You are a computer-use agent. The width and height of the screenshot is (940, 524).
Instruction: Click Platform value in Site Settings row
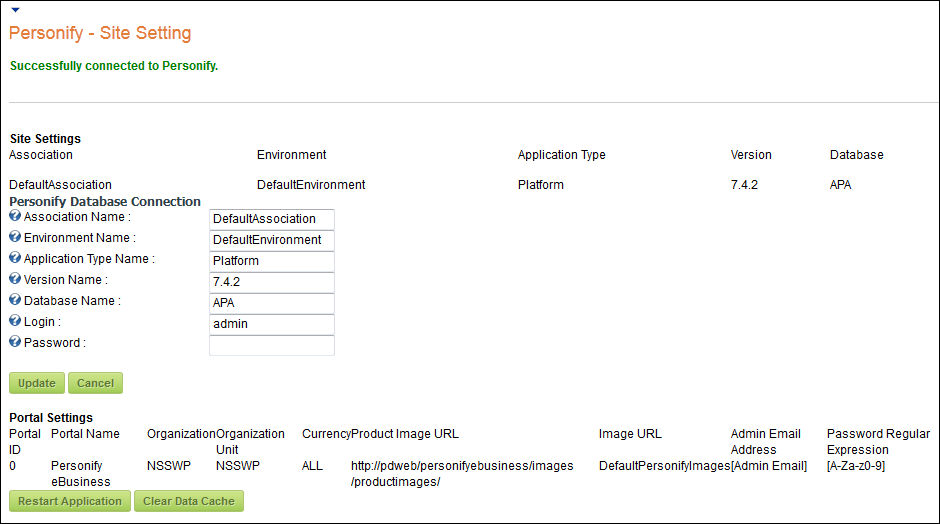click(541, 185)
